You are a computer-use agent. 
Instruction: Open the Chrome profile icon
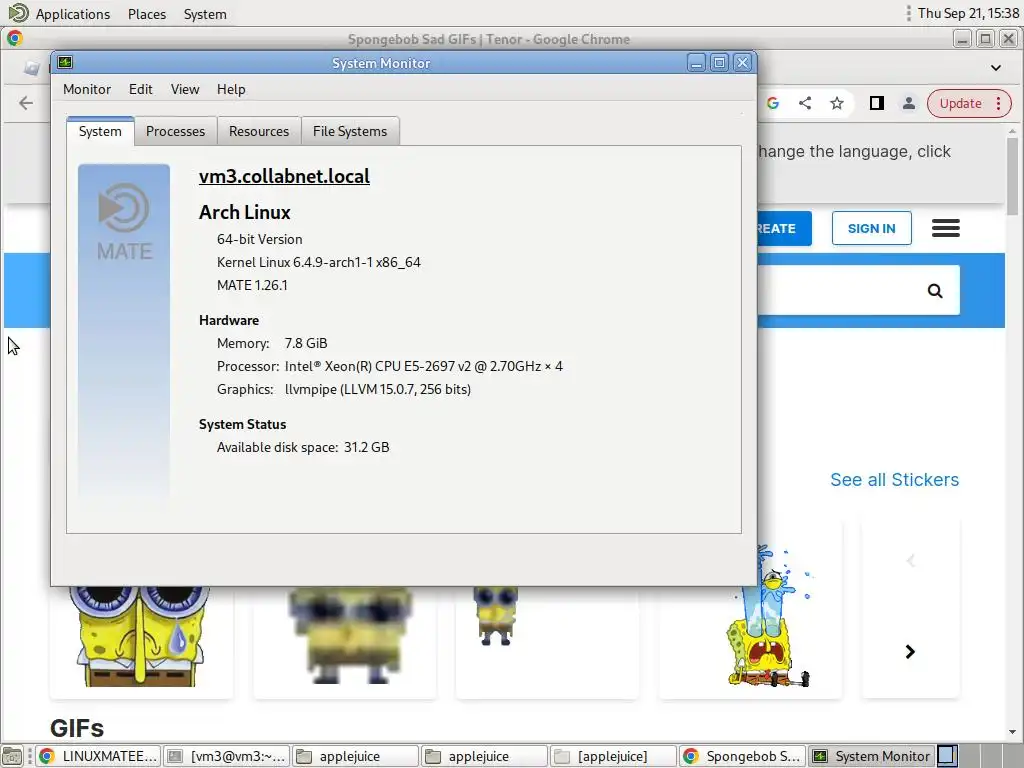[908, 103]
